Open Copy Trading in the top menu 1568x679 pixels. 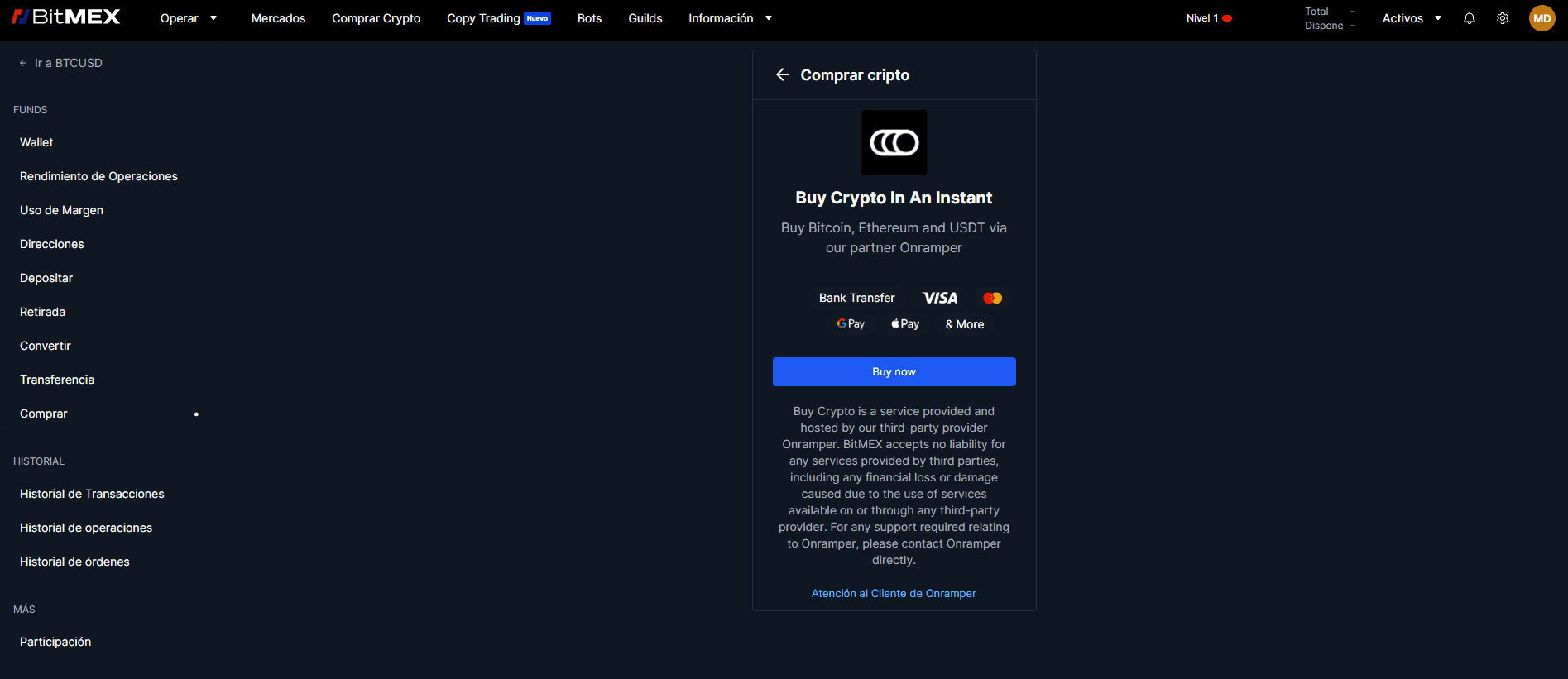click(483, 18)
